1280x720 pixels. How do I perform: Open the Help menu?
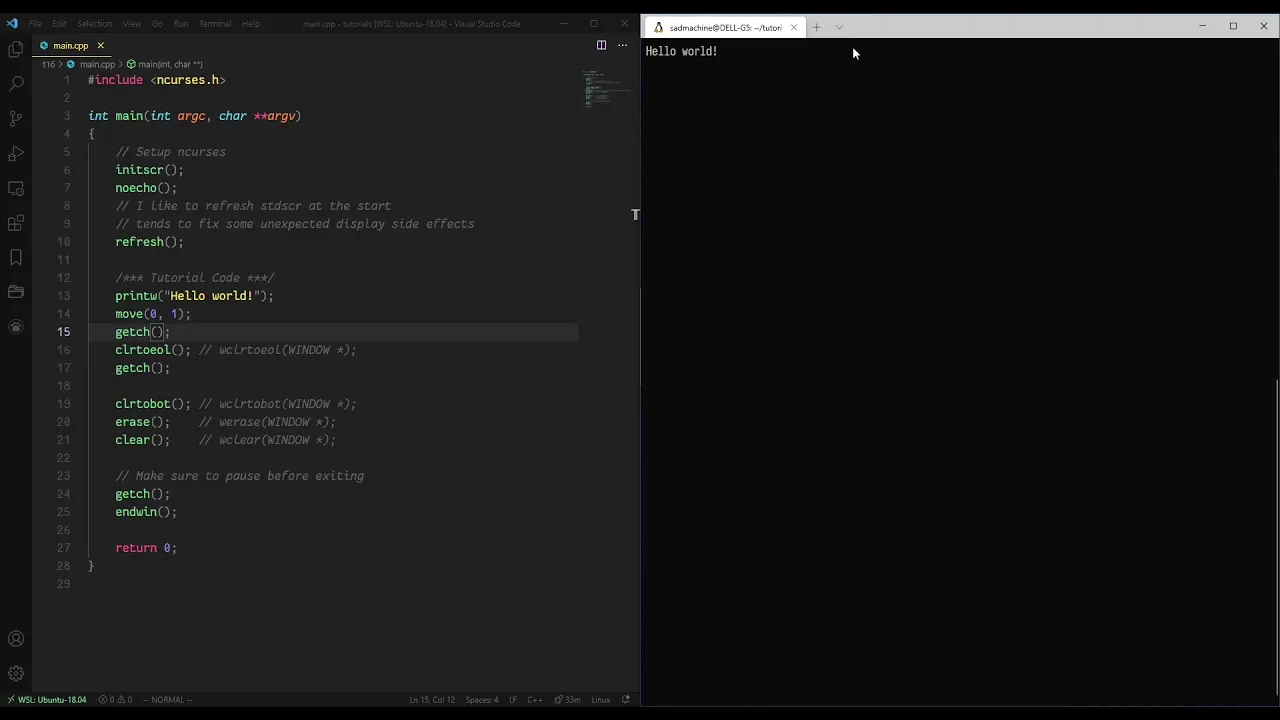point(251,24)
